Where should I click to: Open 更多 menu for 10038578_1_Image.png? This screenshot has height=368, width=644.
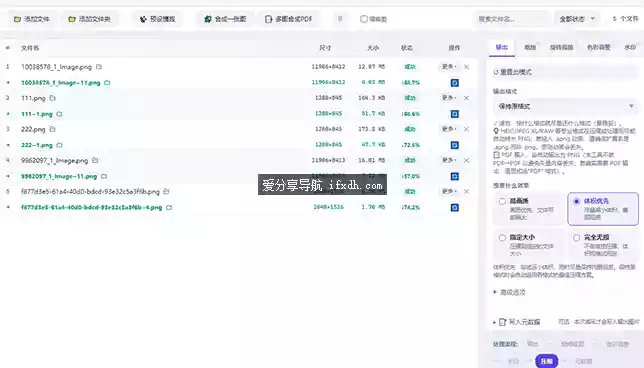448,67
